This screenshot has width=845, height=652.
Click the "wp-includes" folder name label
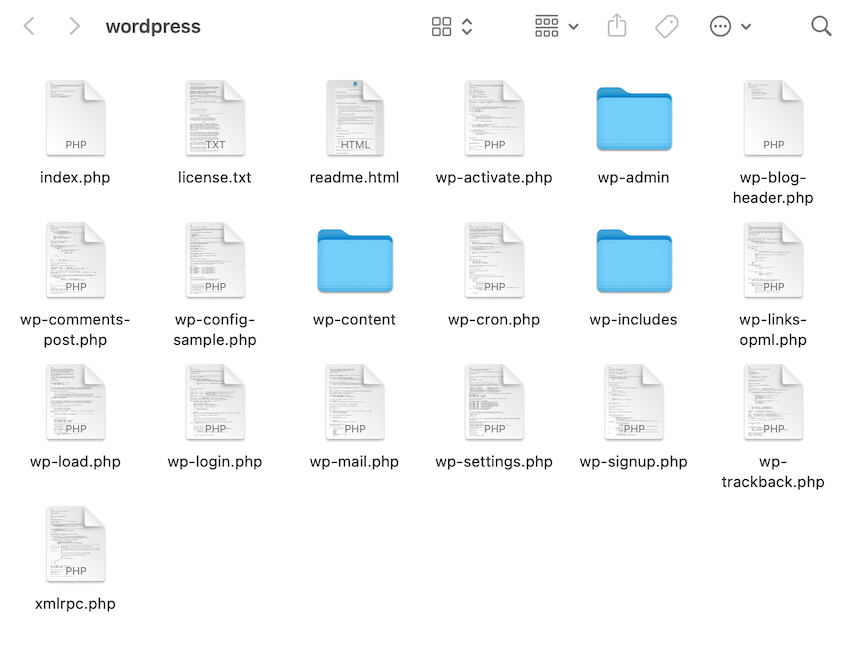click(633, 320)
